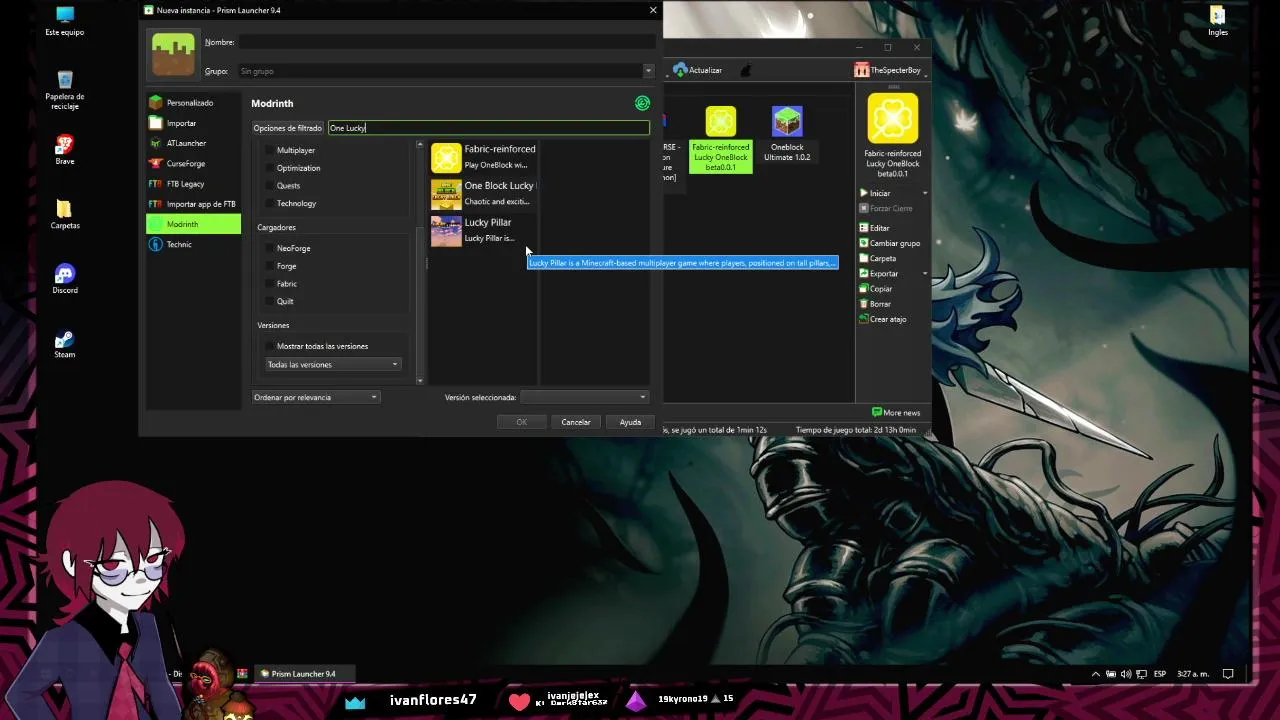The image size is (1280, 720).
Task: Select Oneblock Ultimate 1.0.2 instance
Action: (787, 135)
